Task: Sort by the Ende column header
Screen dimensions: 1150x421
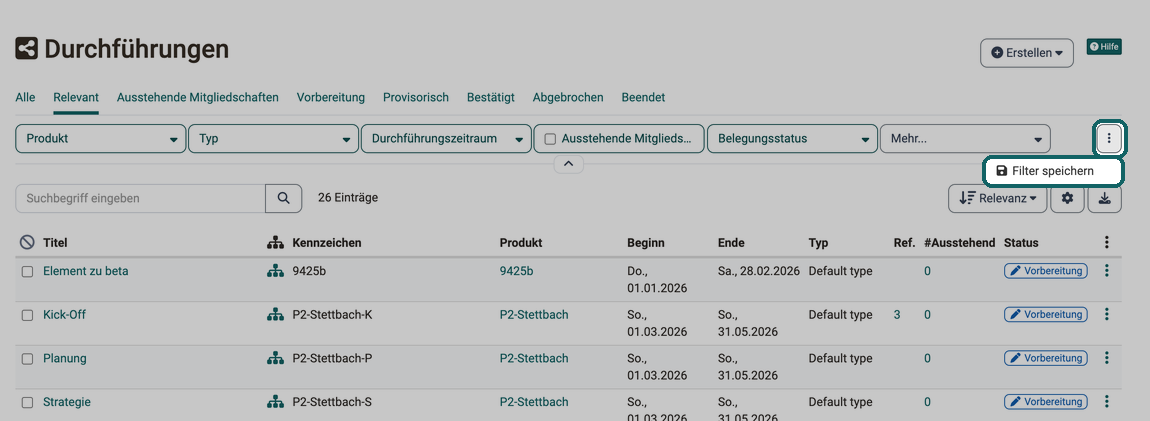Action: [x=730, y=242]
